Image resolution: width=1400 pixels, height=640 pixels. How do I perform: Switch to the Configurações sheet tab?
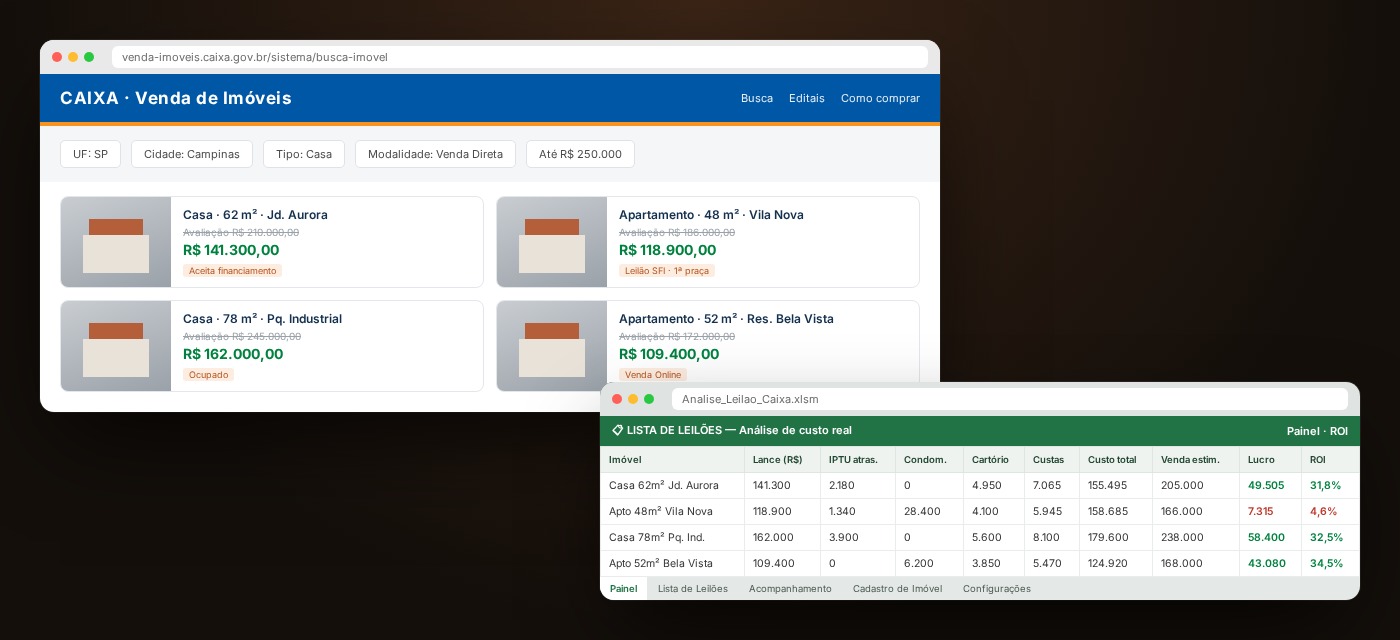point(997,589)
